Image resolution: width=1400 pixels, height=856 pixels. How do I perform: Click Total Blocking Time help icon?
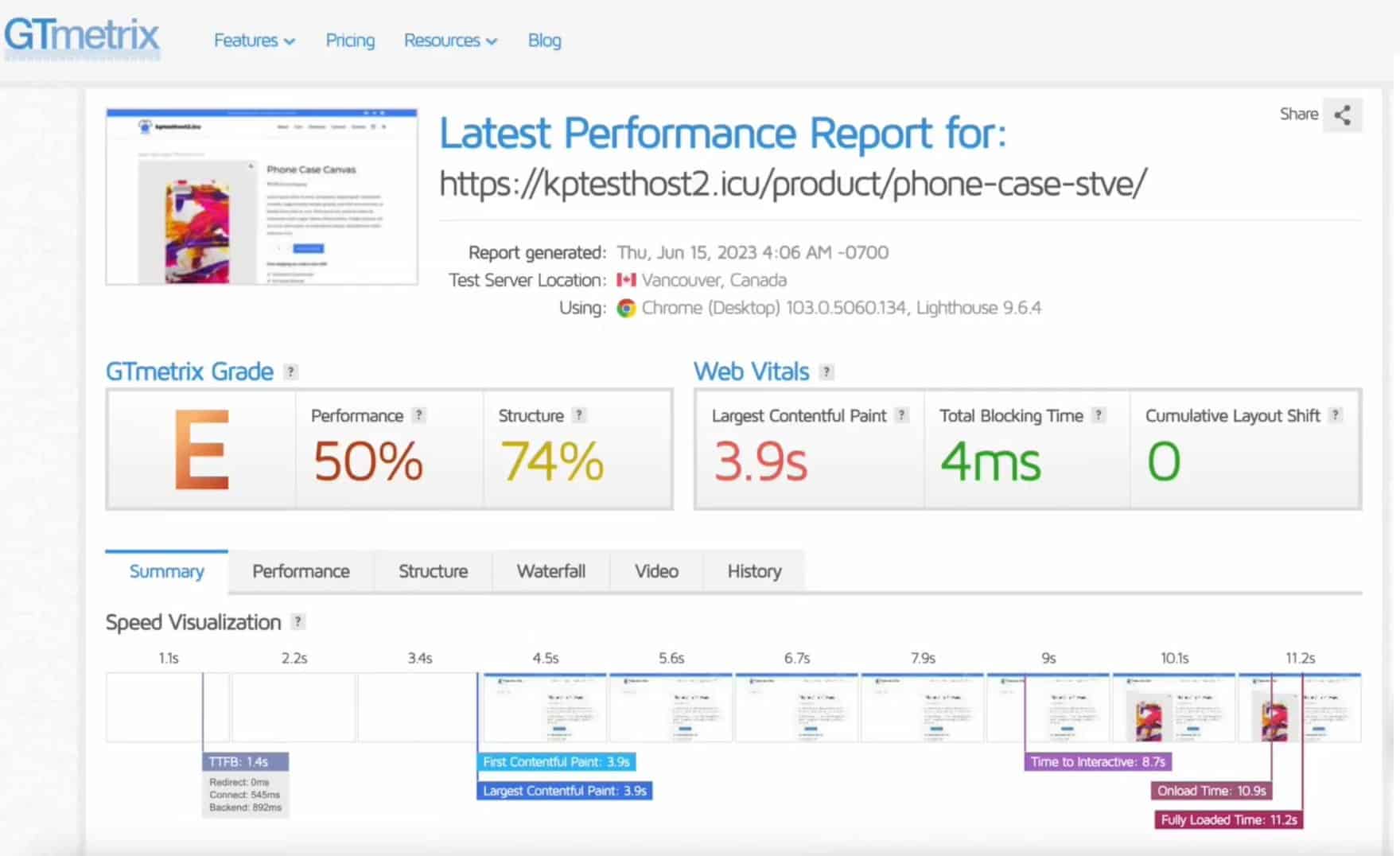click(1099, 415)
